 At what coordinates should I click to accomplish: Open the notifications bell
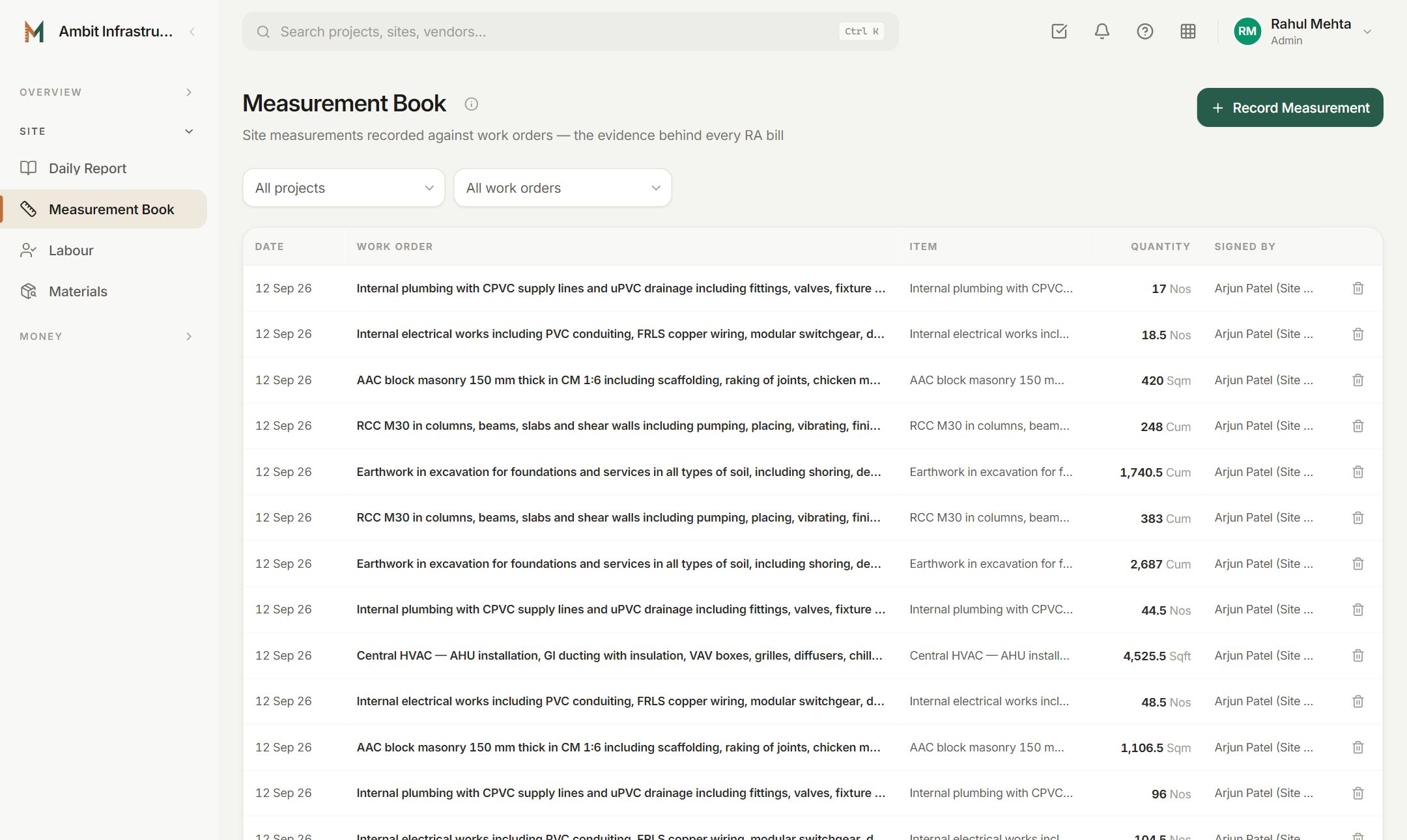pos(1101,31)
